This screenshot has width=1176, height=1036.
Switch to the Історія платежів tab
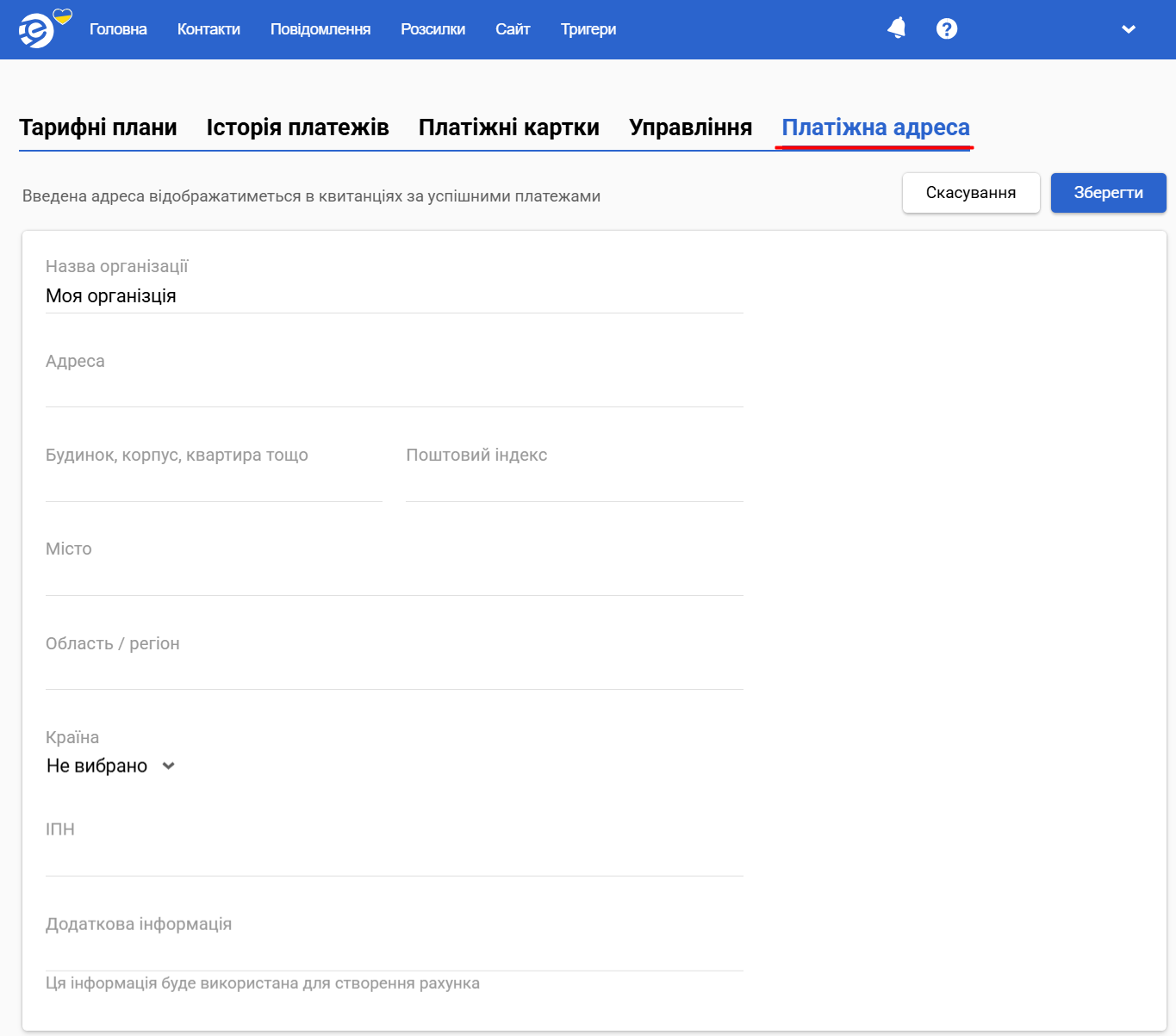pos(298,127)
